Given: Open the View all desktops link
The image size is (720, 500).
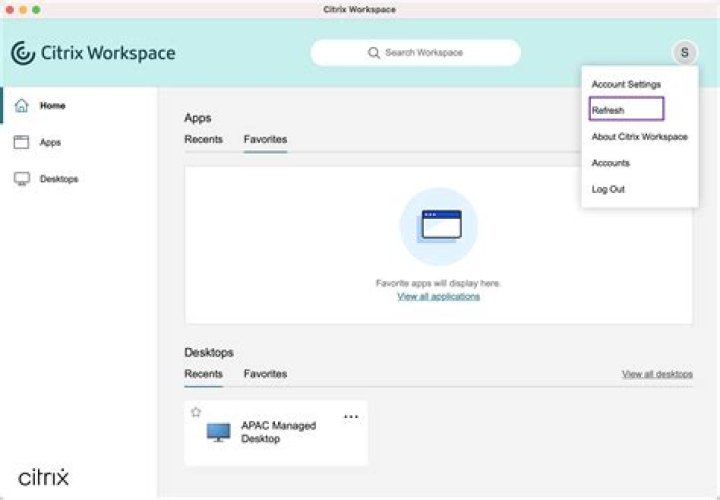Looking at the screenshot, I should pyautogui.click(x=657, y=374).
